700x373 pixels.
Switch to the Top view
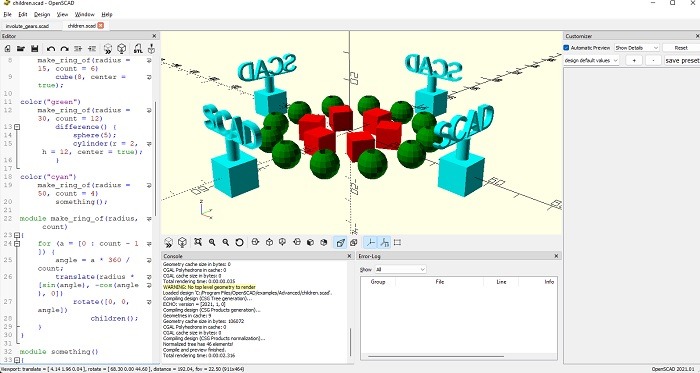pos(269,242)
